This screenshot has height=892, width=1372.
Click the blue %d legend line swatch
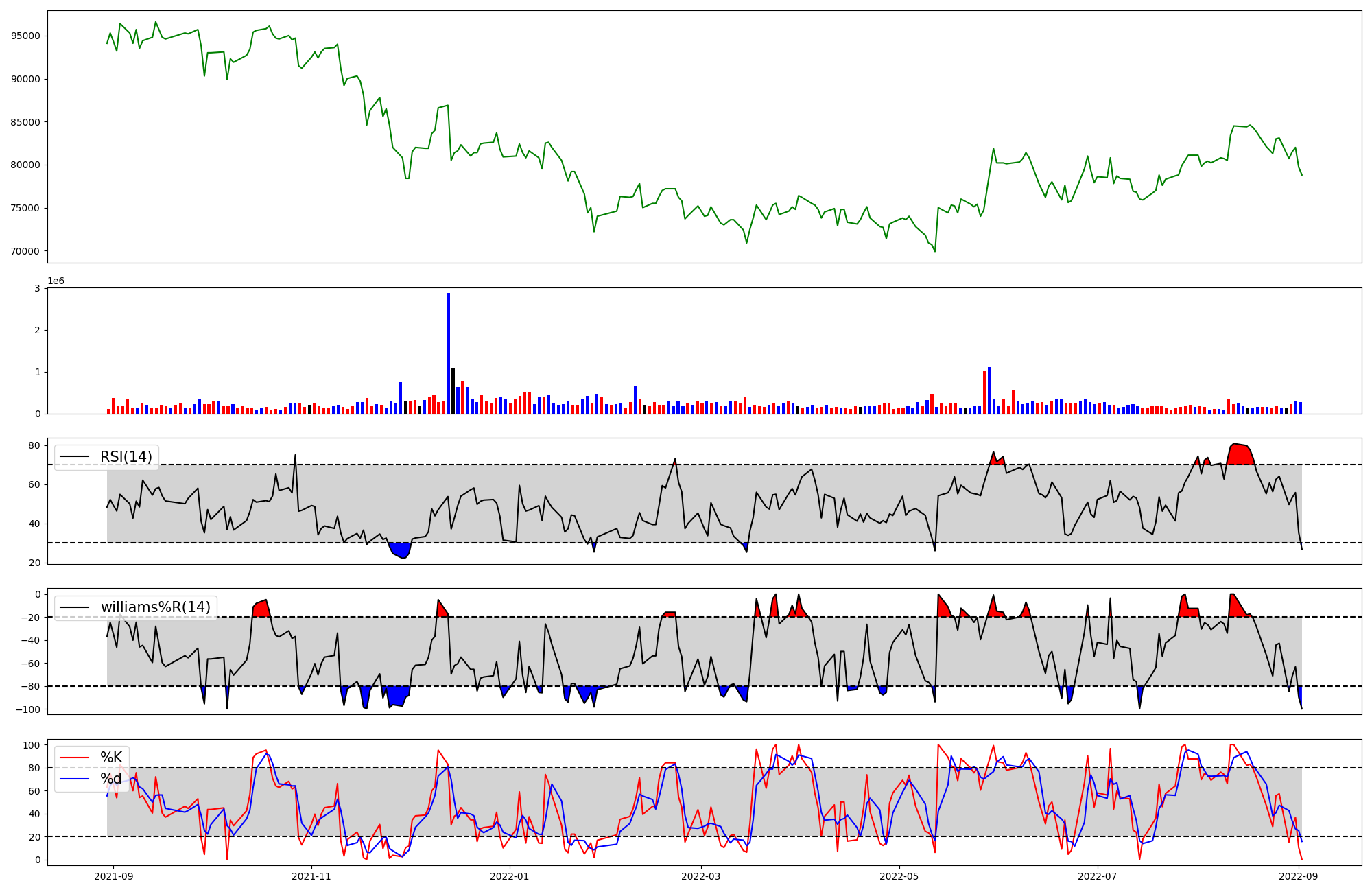75,779
